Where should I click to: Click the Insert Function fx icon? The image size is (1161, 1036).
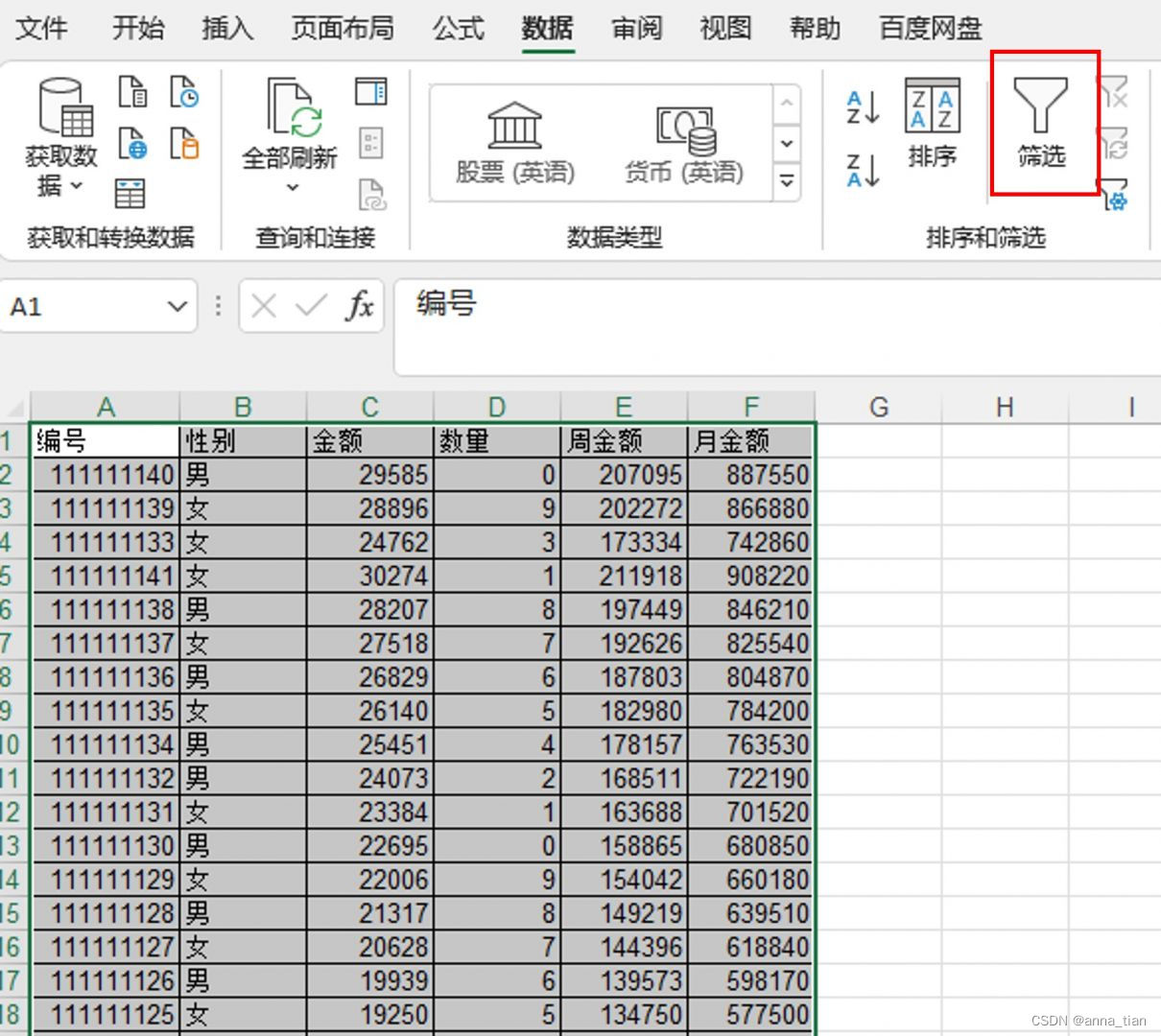coord(360,306)
